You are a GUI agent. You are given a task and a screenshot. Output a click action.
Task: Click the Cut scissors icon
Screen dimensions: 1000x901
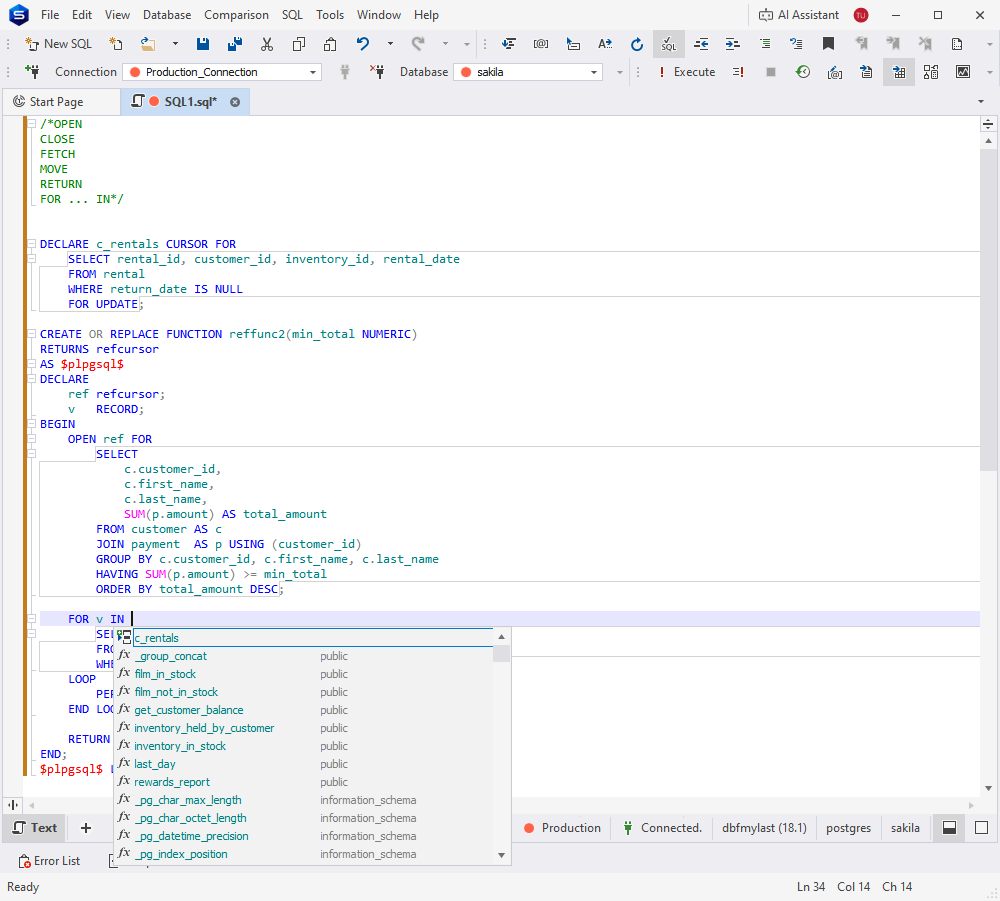[267, 44]
